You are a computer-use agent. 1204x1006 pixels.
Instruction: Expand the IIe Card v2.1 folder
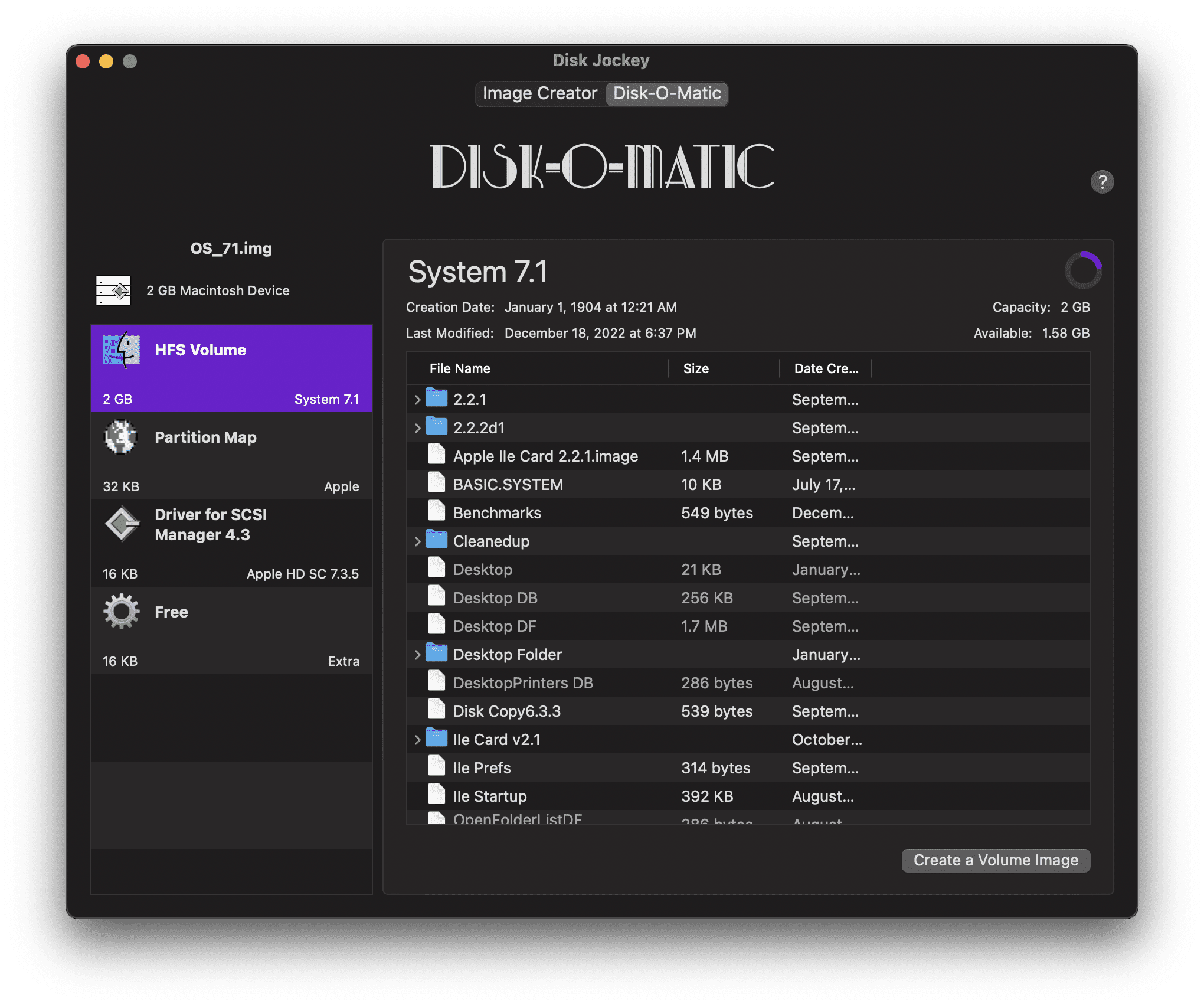pos(417,740)
